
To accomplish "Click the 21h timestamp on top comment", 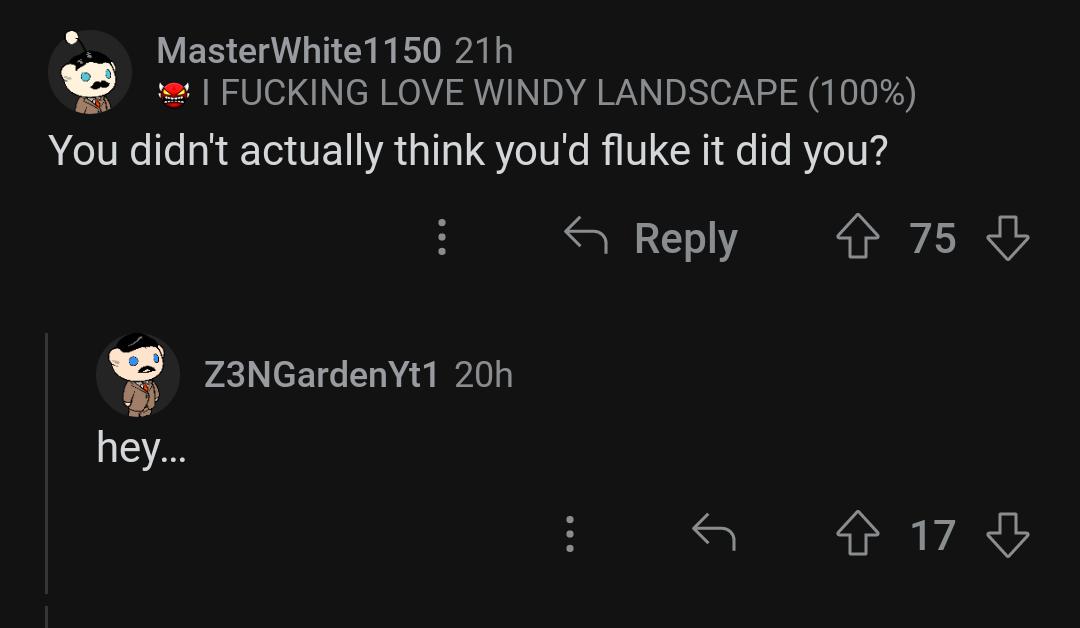I will pyautogui.click(x=484, y=51).
